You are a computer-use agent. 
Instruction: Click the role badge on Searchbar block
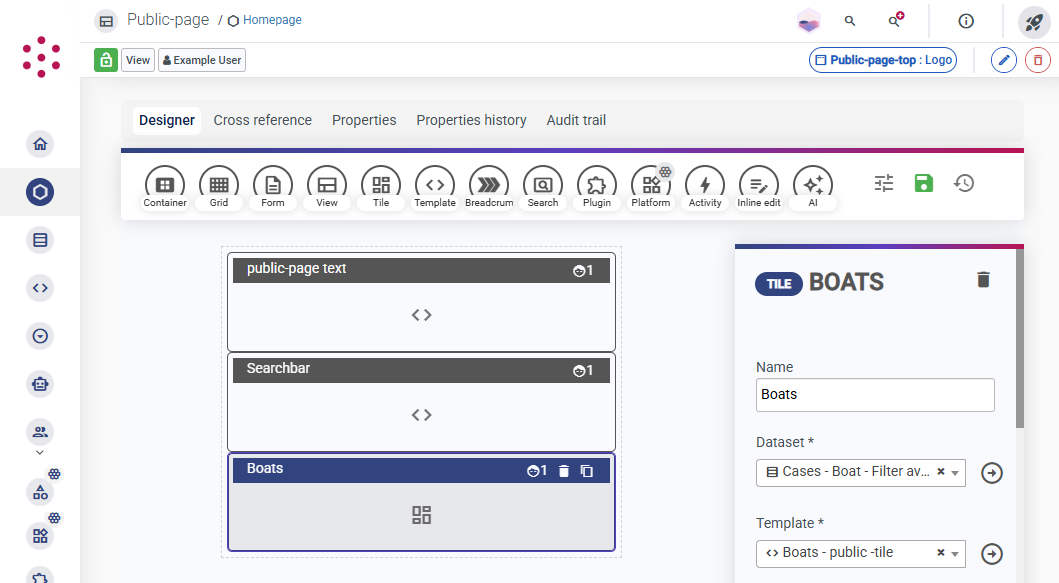pos(583,370)
